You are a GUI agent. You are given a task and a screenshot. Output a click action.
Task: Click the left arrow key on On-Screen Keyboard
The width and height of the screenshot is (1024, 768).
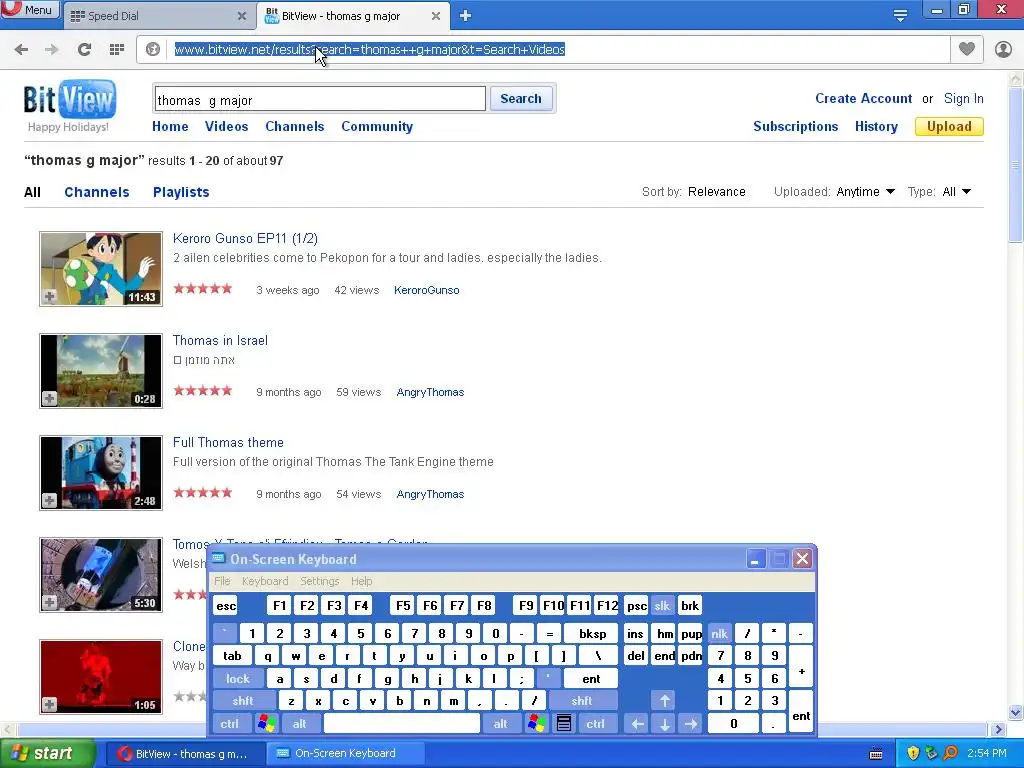tap(637, 724)
